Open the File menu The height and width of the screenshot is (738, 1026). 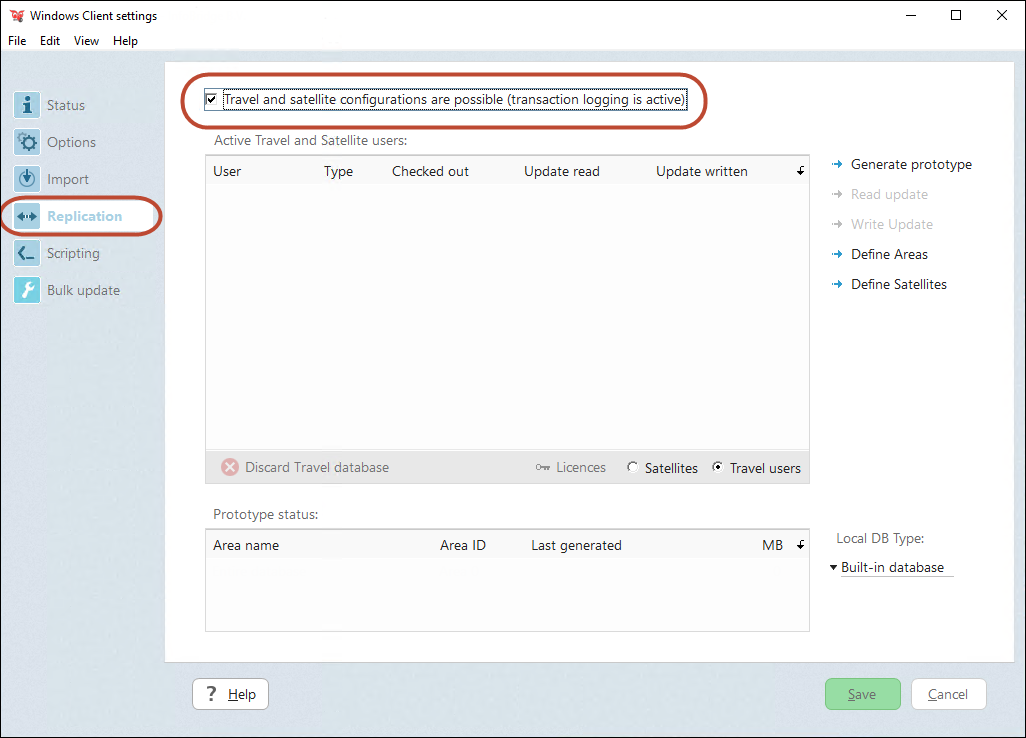pos(16,40)
